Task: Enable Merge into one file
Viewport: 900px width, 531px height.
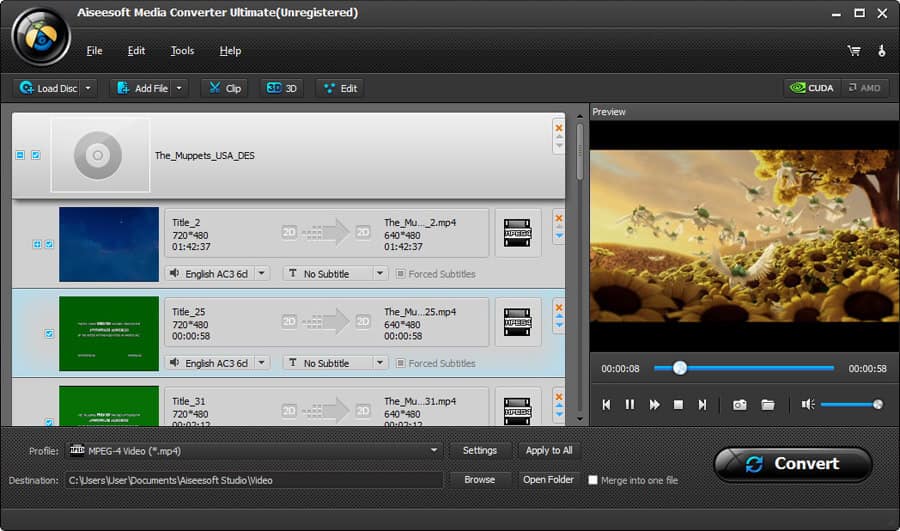Action: (x=593, y=480)
